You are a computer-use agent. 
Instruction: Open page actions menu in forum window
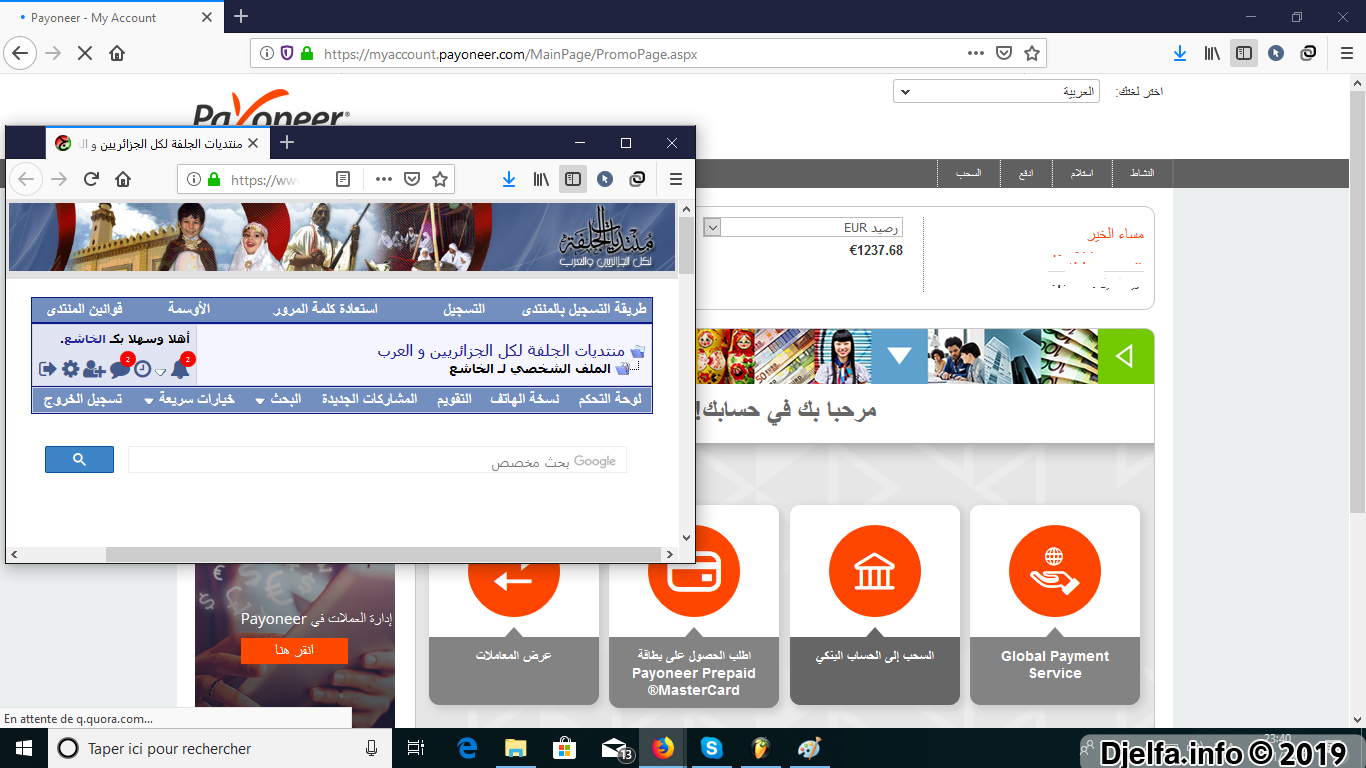pos(384,179)
